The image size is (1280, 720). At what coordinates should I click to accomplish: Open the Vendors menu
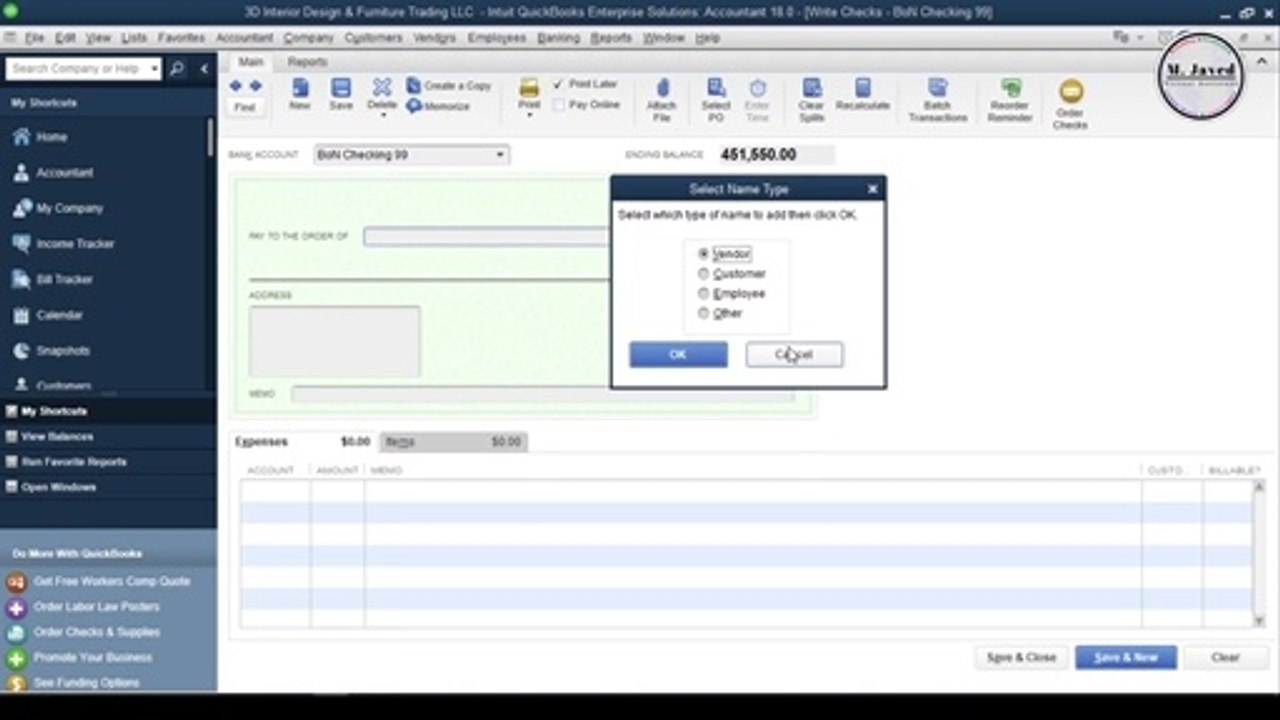434,38
